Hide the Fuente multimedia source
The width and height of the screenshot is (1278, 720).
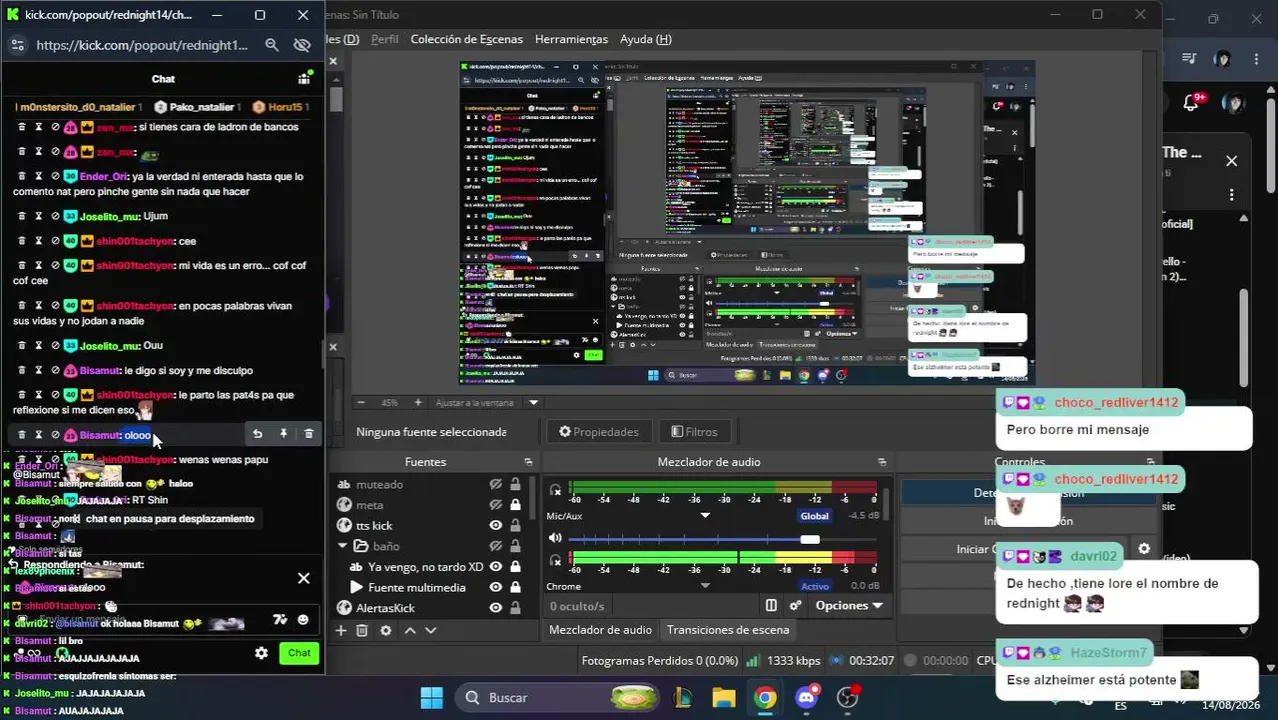pyautogui.click(x=495, y=587)
